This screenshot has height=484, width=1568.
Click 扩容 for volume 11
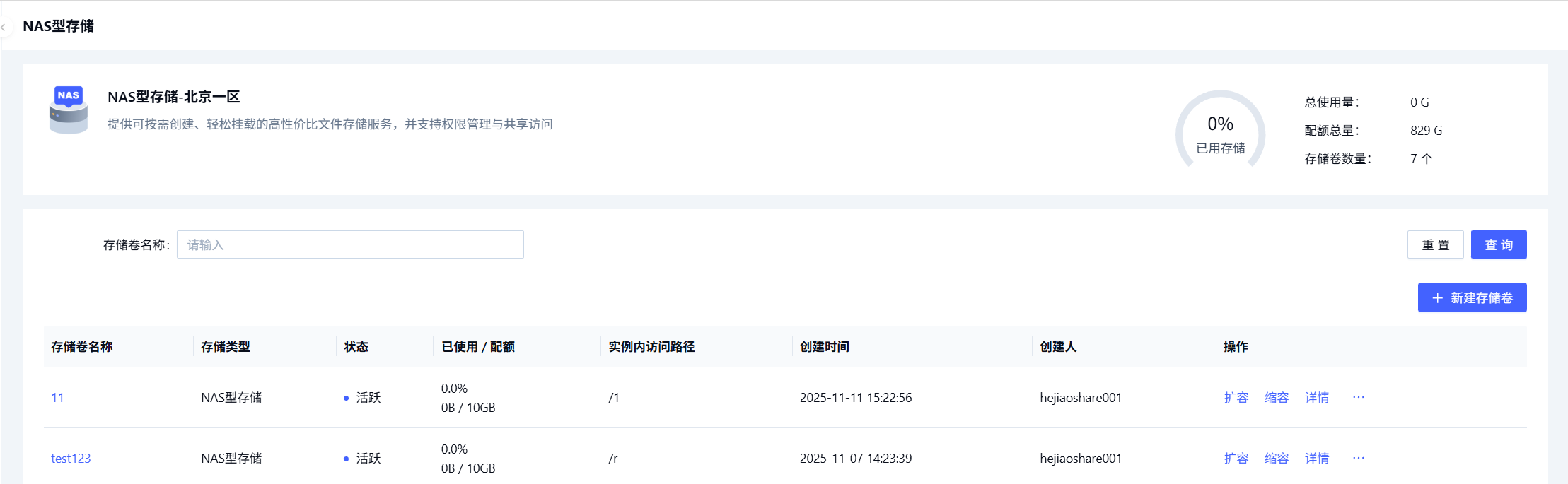1236,398
